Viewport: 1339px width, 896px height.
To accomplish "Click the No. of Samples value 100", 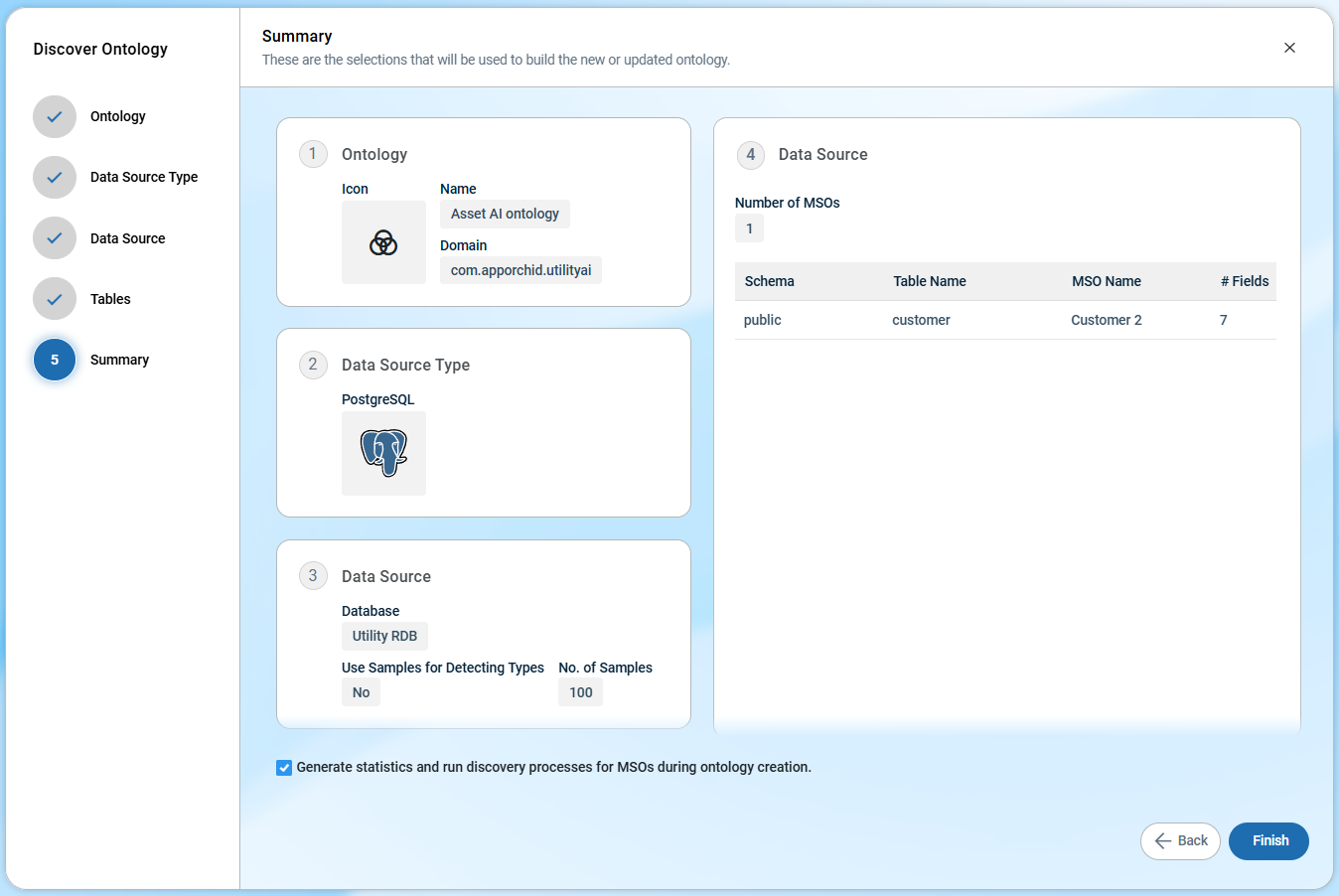I will [580, 692].
